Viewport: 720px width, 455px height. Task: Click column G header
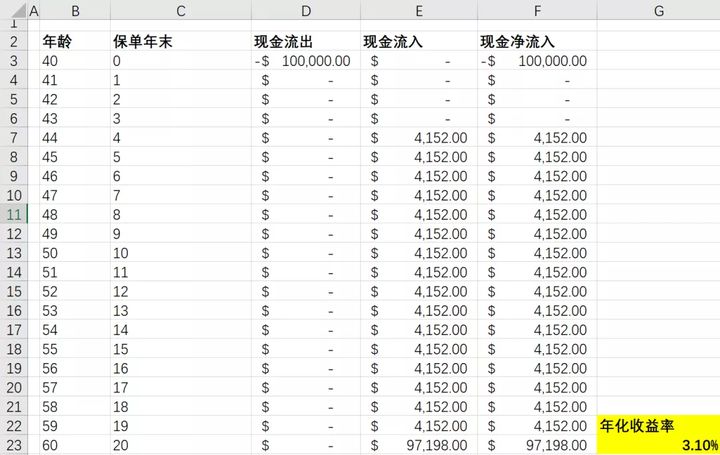pos(658,10)
